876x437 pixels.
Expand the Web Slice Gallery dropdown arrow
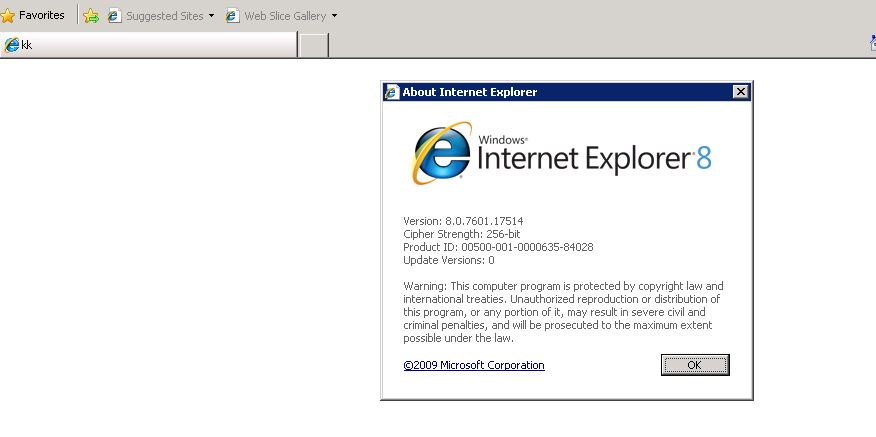tap(335, 16)
